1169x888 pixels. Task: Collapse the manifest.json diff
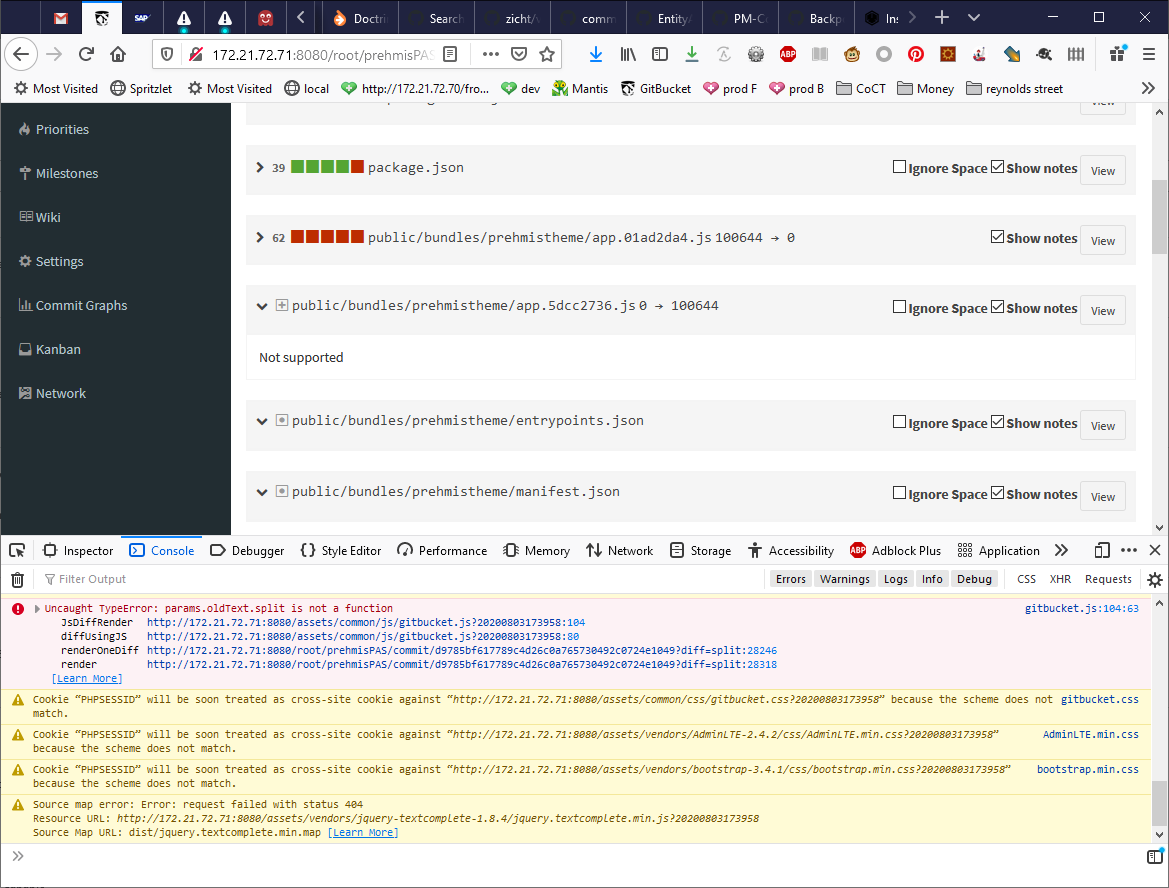tap(262, 492)
